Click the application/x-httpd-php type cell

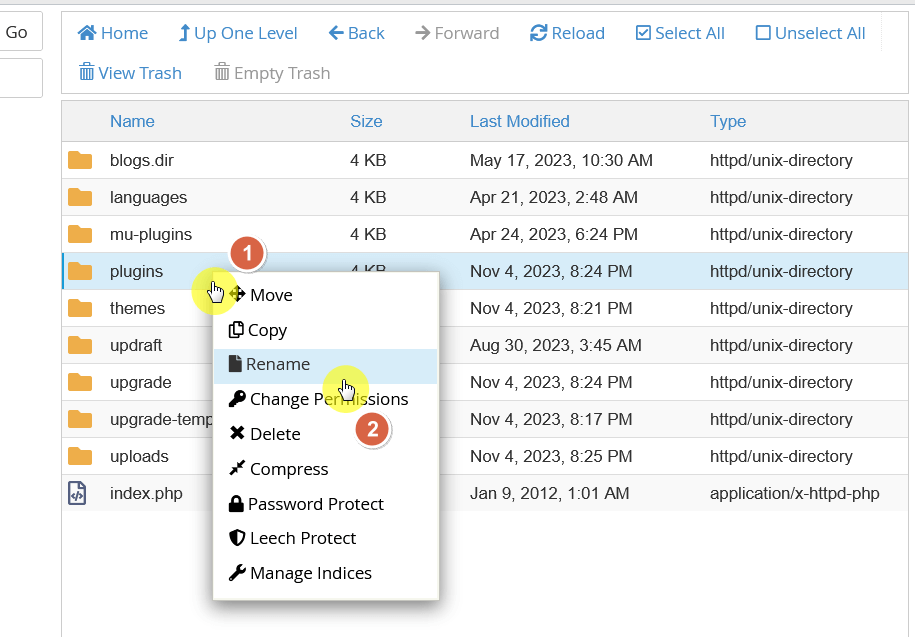[x=794, y=494]
